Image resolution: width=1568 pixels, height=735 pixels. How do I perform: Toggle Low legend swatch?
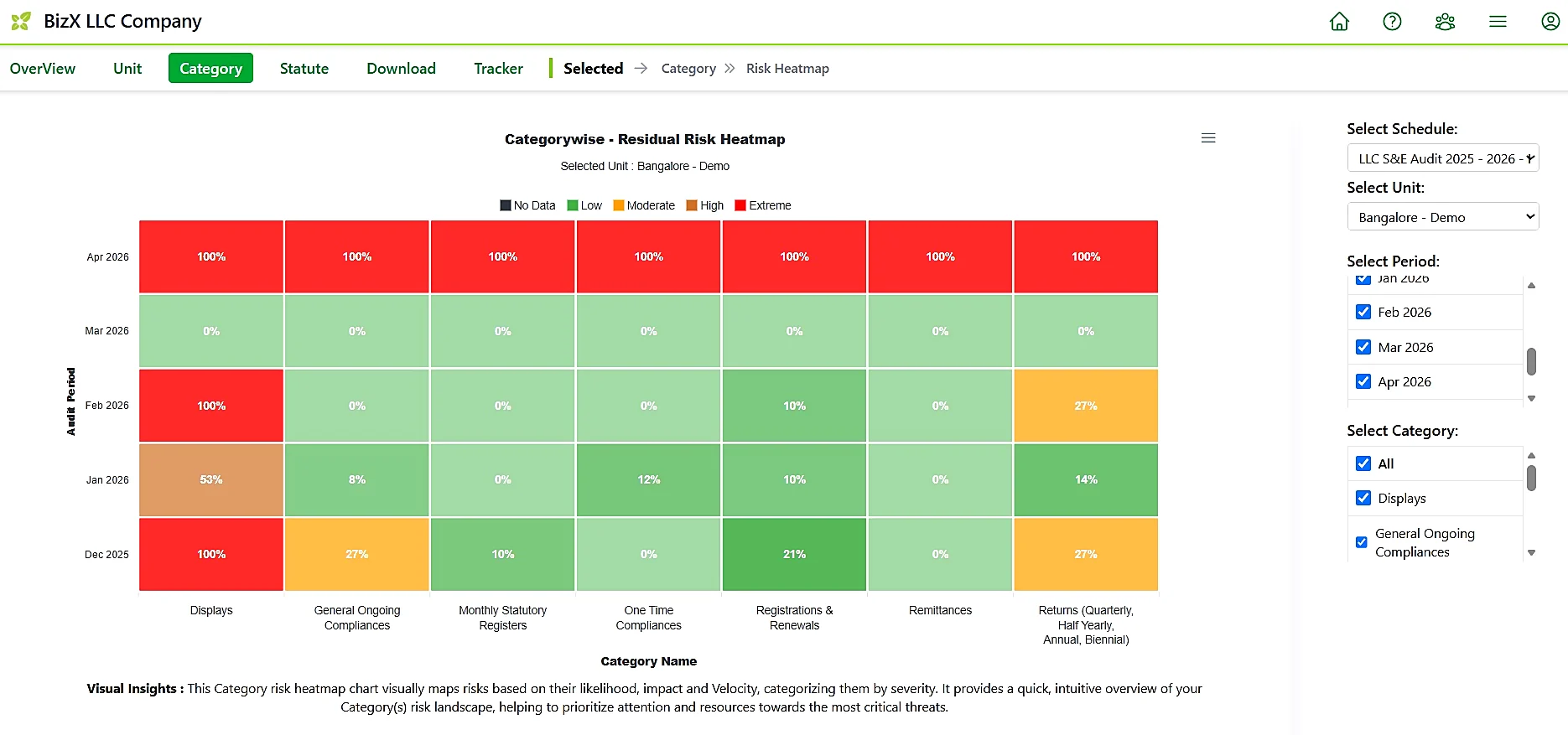click(573, 205)
